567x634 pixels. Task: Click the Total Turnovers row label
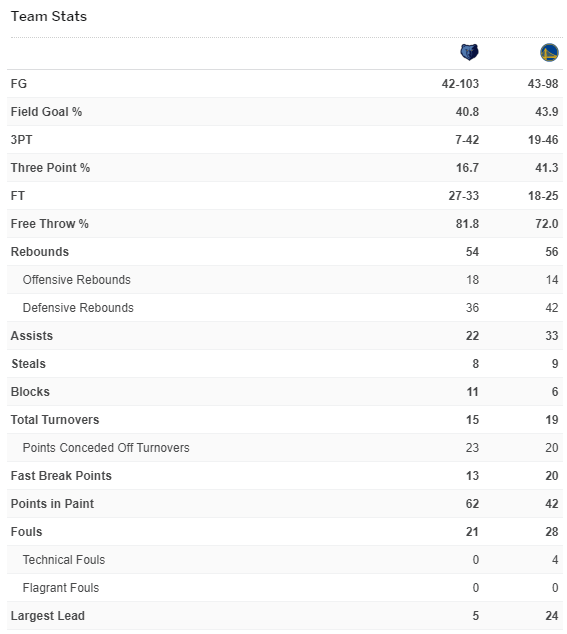click(55, 420)
